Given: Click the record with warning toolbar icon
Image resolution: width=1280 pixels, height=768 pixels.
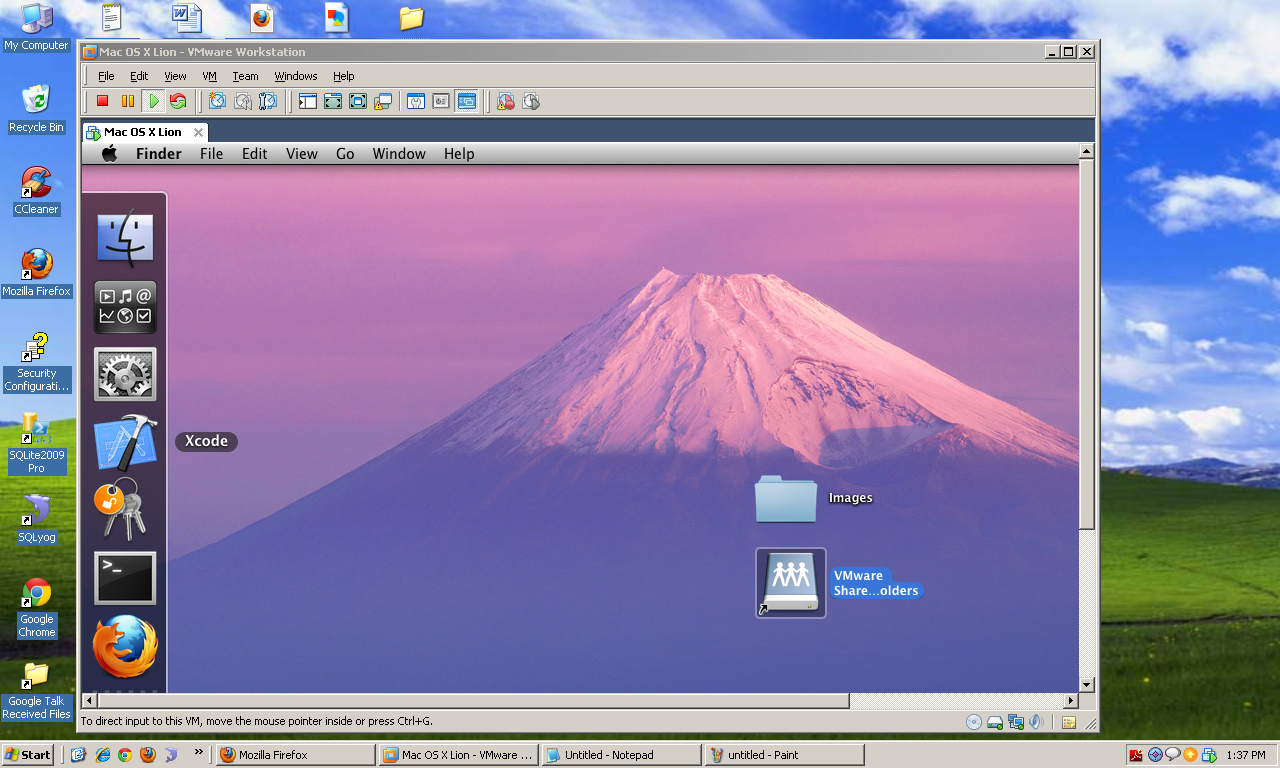Looking at the screenshot, I should [x=506, y=101].
